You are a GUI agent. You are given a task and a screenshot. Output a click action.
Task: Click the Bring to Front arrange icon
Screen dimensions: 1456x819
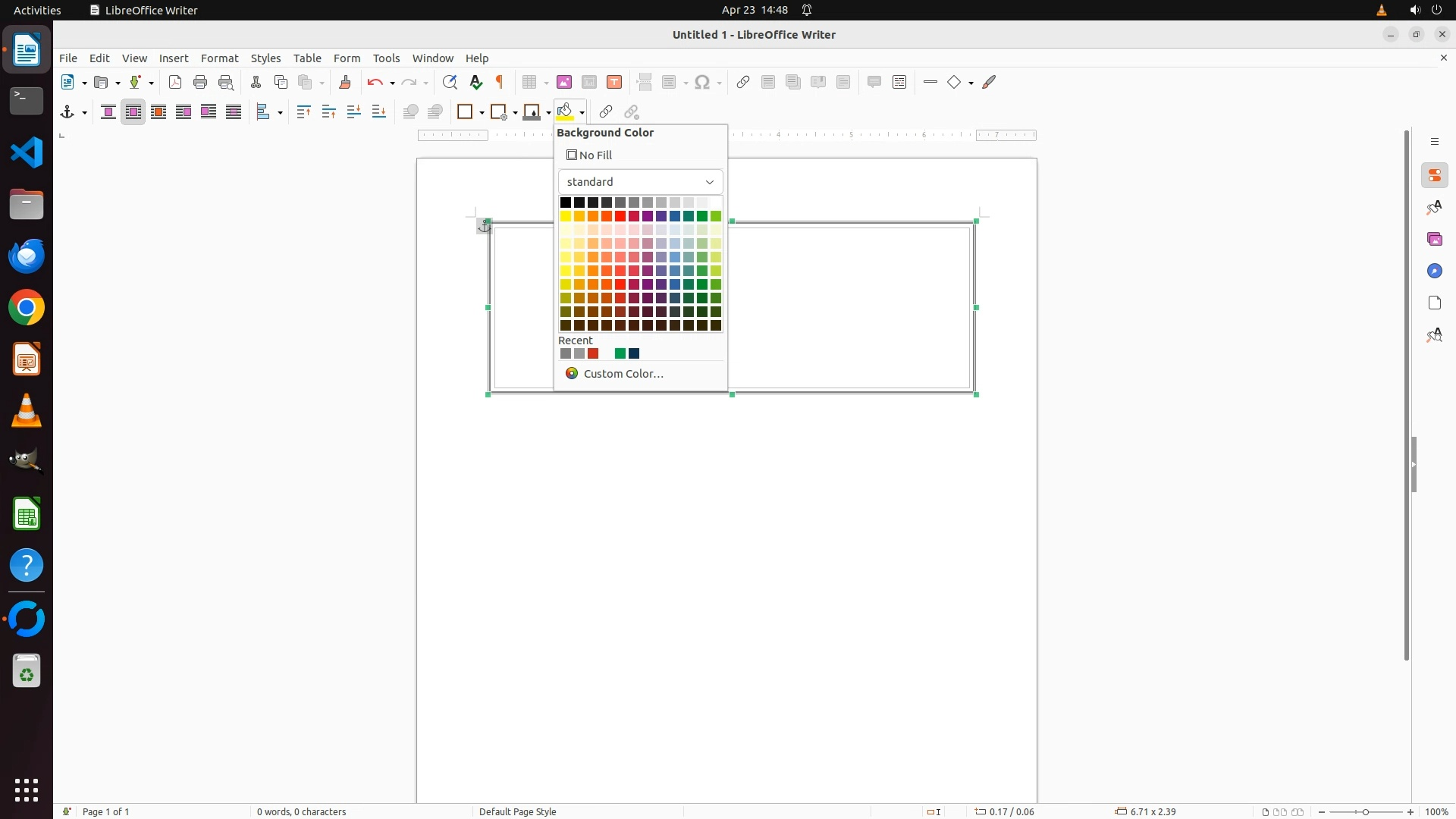tap(303, 112)
